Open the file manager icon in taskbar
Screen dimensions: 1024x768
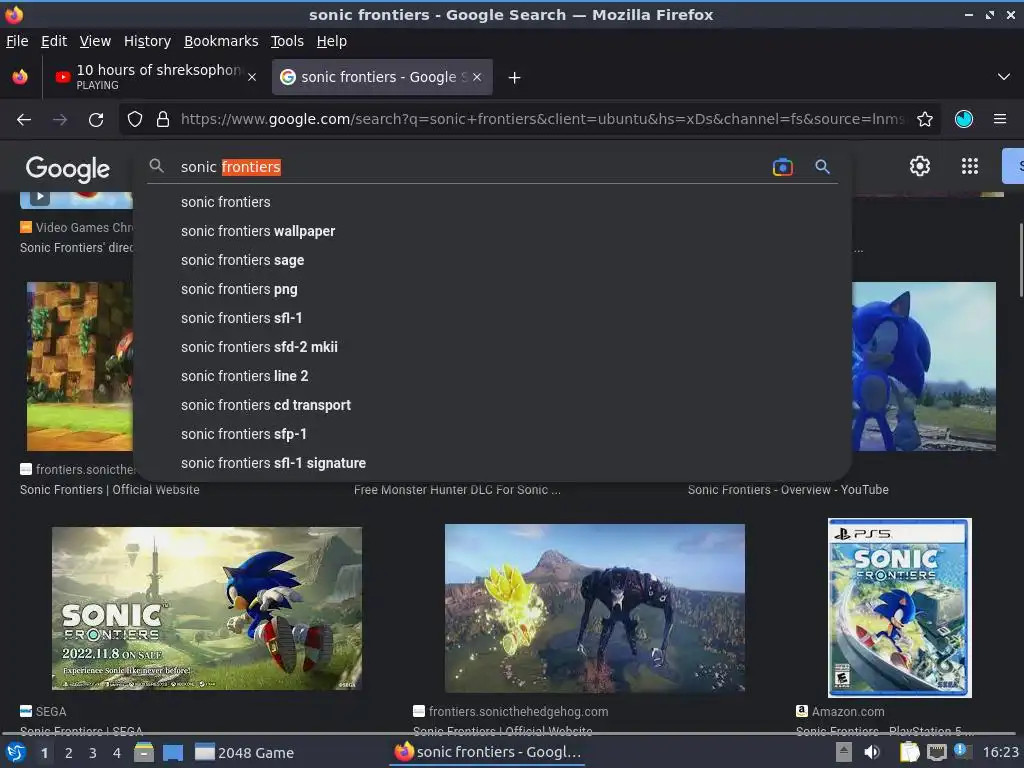144,752
